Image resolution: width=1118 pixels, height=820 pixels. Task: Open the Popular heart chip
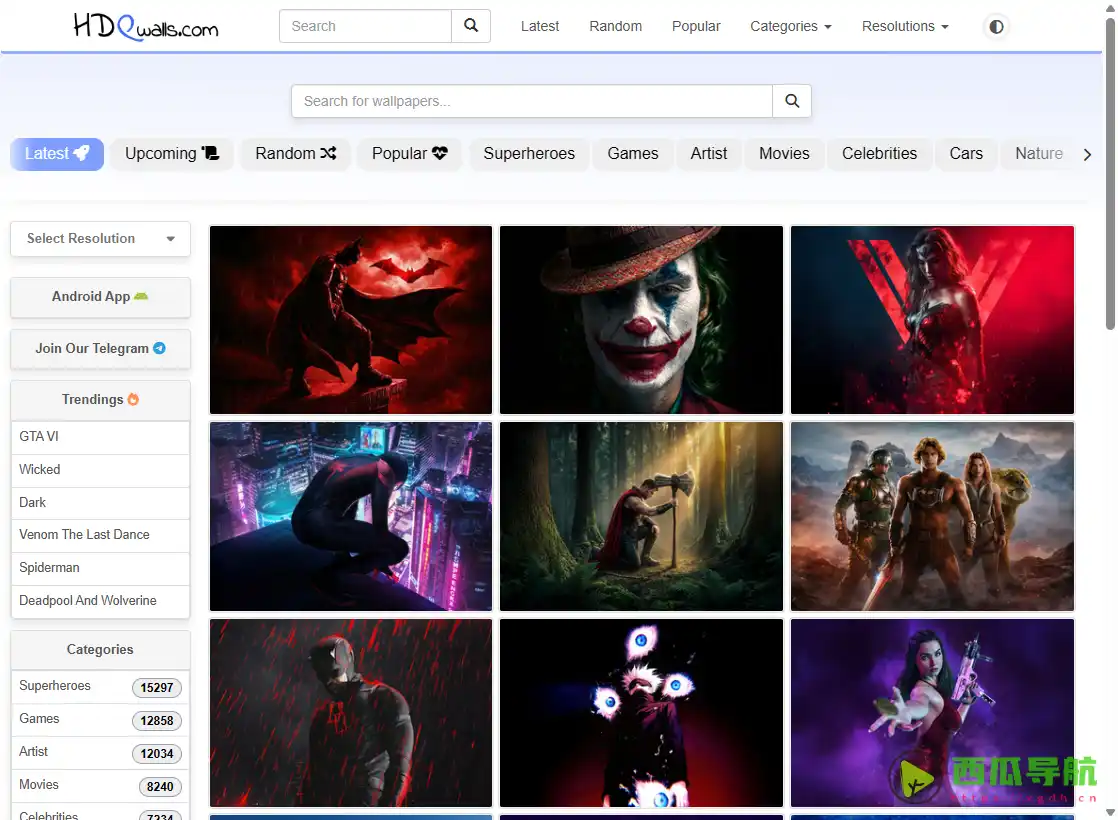pos(409,154)
